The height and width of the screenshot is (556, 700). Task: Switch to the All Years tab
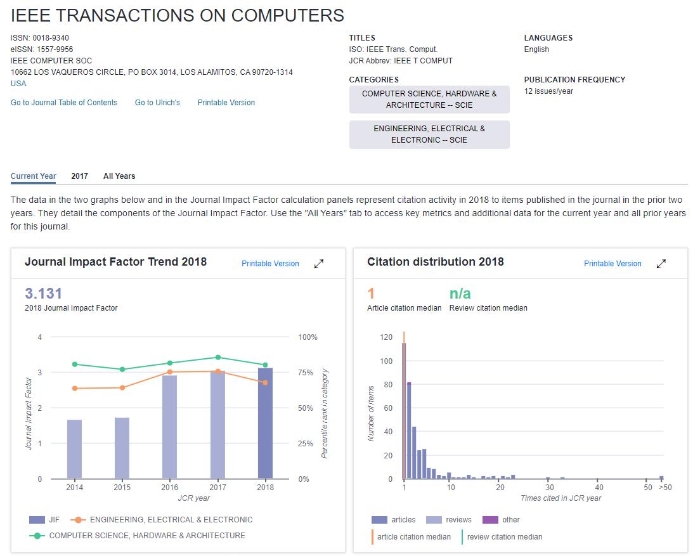[x=119, y=176]
